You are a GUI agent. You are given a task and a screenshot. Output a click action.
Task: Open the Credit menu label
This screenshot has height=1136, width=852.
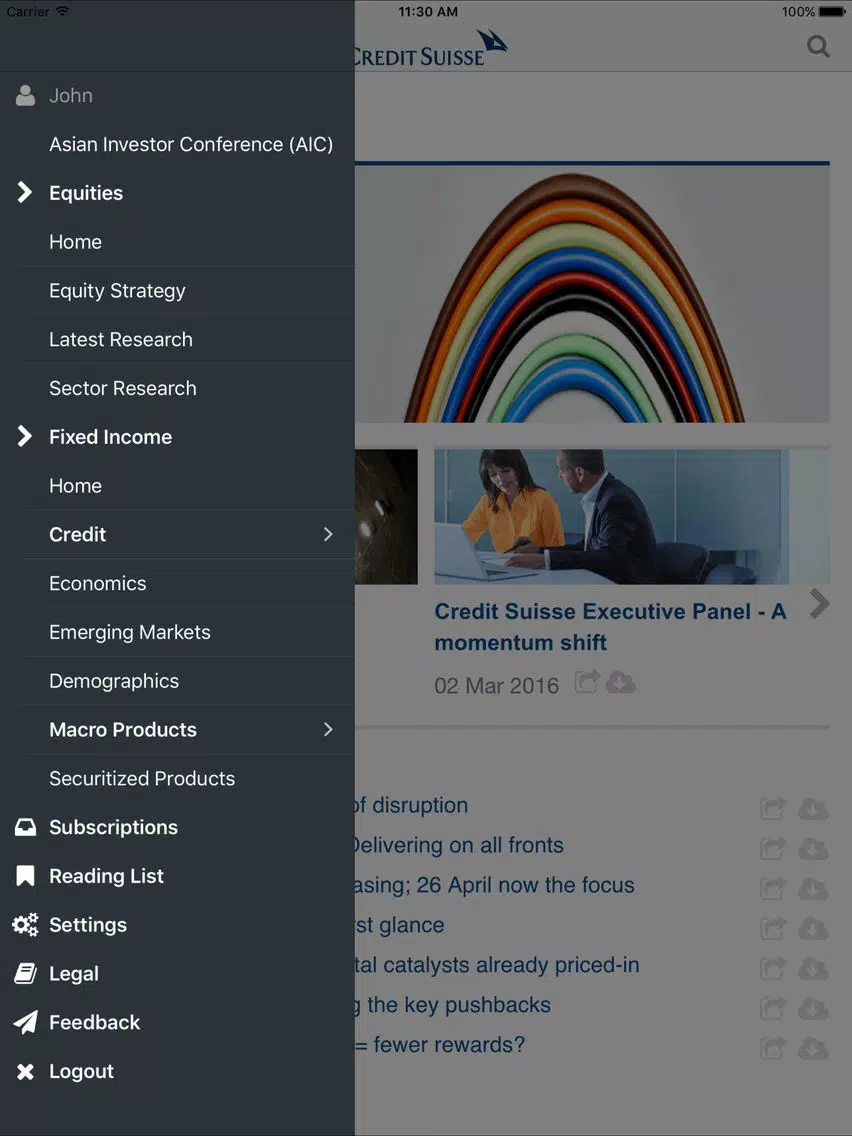pyautogui.click(x=78, y=535)
